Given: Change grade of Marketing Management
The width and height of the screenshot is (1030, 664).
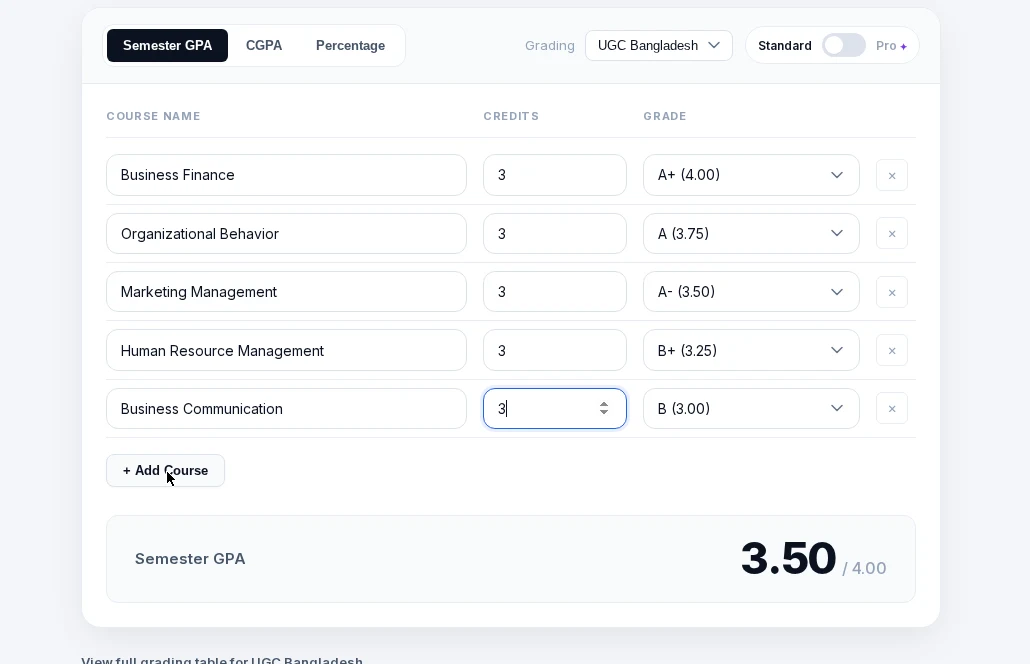Looking at the screenshot, I should point(751,292).
